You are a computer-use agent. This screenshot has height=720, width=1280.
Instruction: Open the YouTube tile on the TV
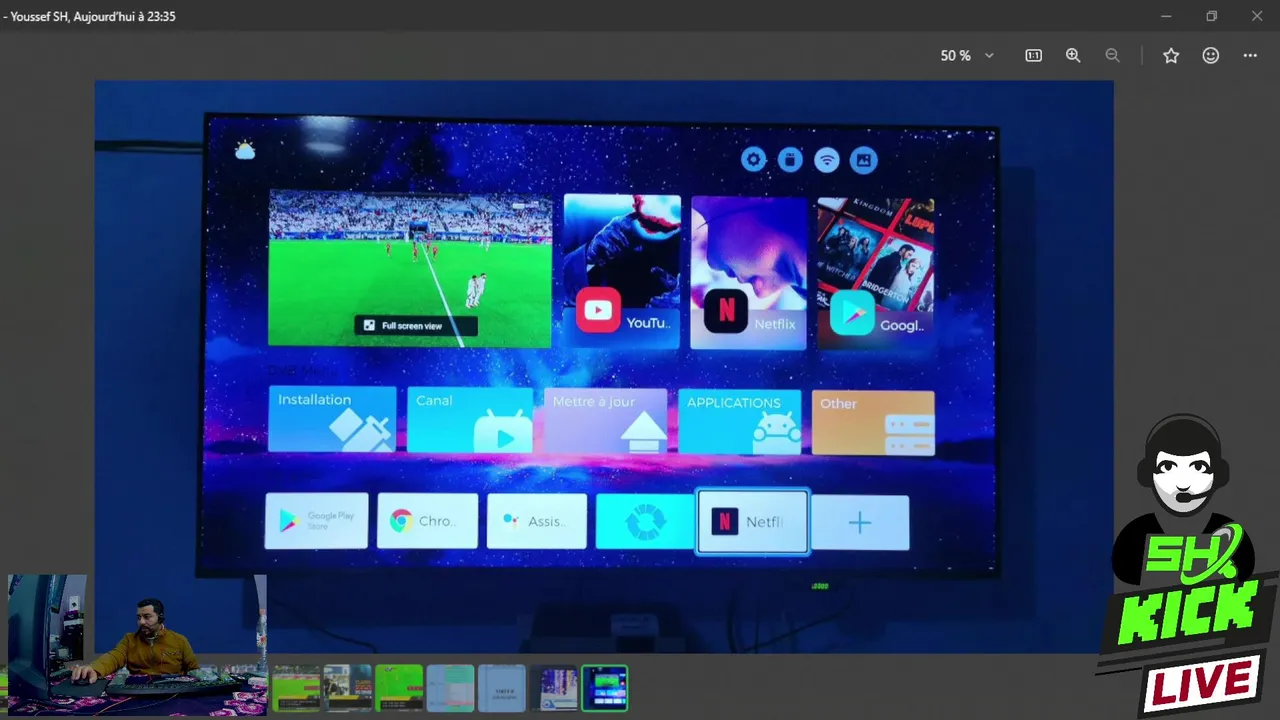coord(622,271)
